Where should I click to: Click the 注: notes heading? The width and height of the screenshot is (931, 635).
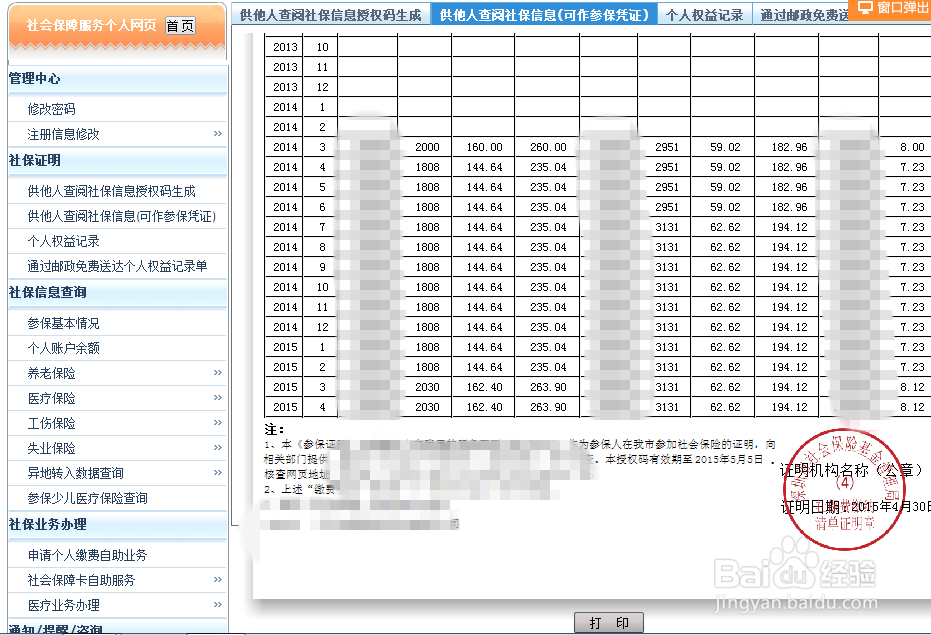[274, 429]
